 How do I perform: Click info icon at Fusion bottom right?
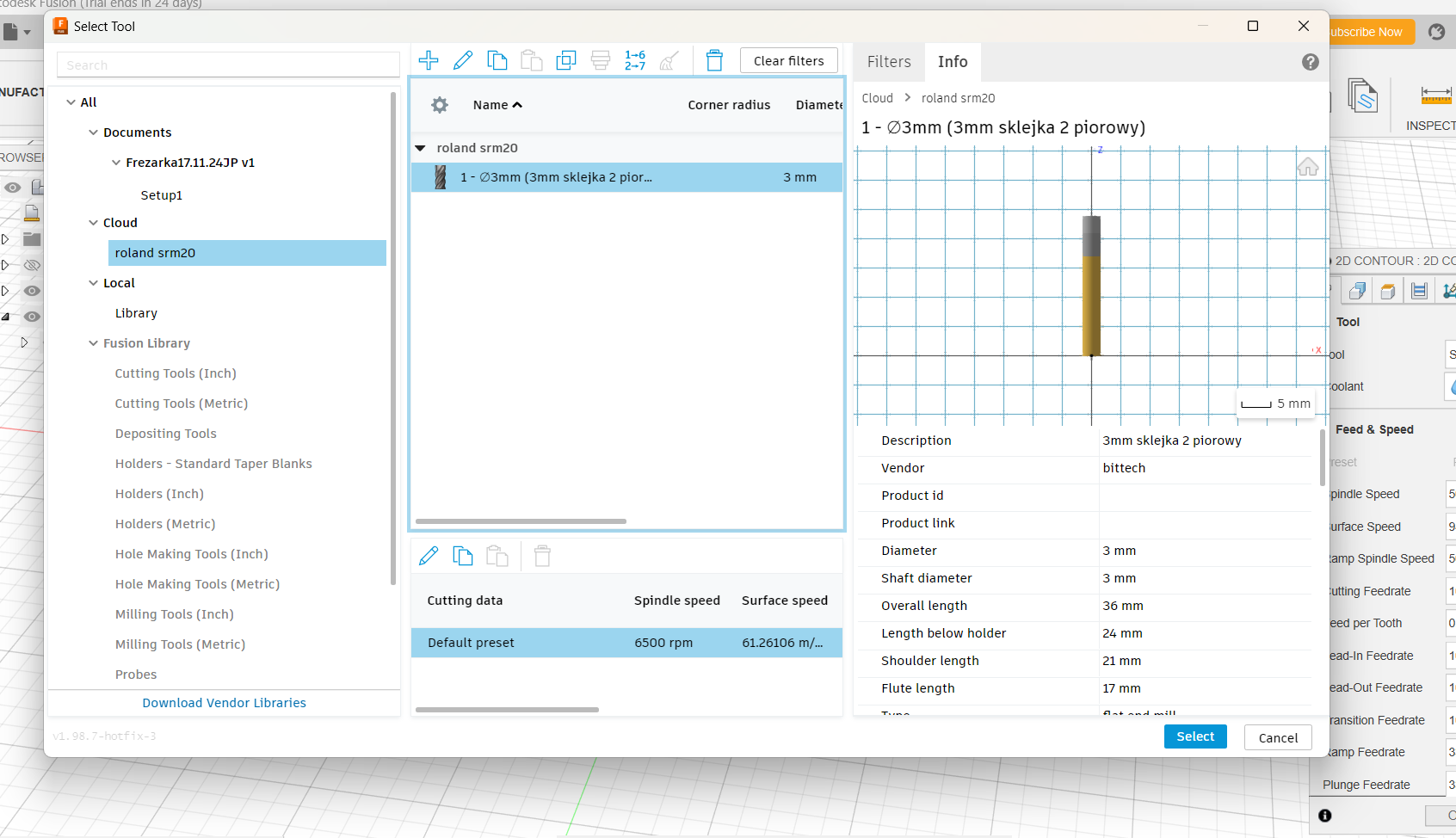tap(1325, 816)
